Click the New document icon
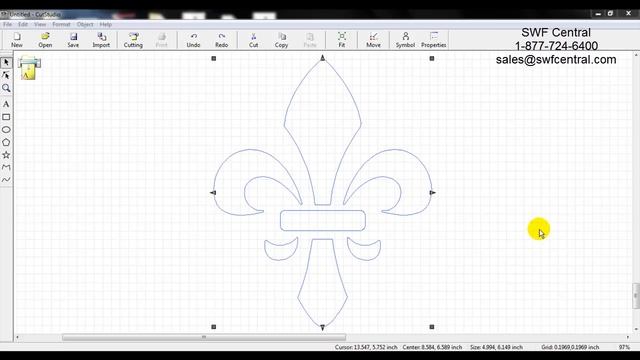The image size is (640, 360). (x=17, y=40)
